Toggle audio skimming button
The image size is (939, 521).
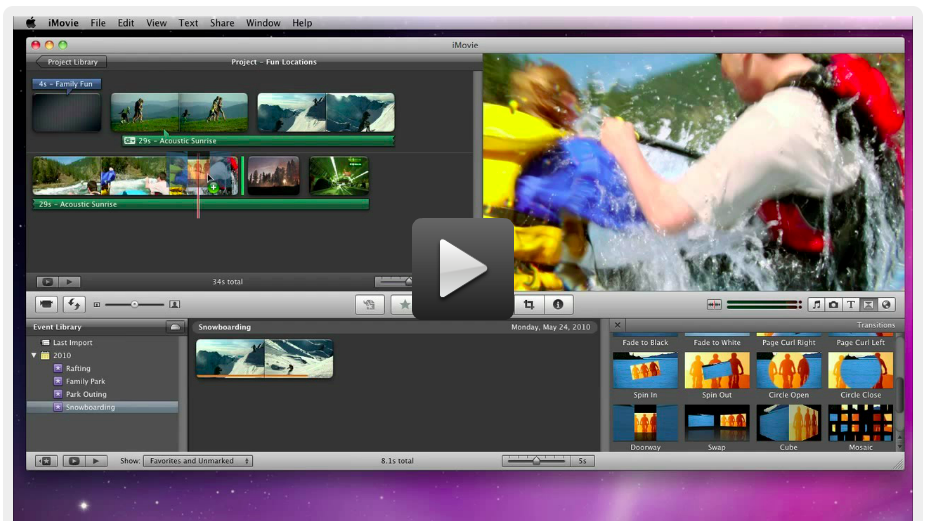pos(714,304)
